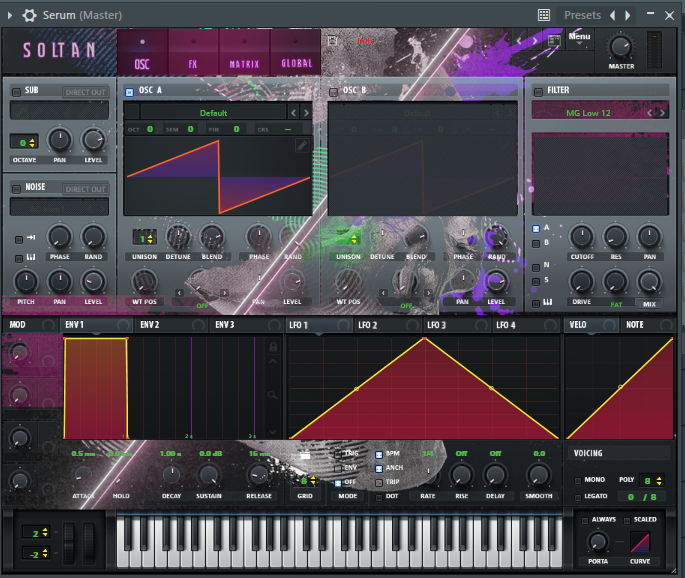Screen dimensions: 685x578
Task: Route oscillator B to filter
Action: (x=536, y=244)
